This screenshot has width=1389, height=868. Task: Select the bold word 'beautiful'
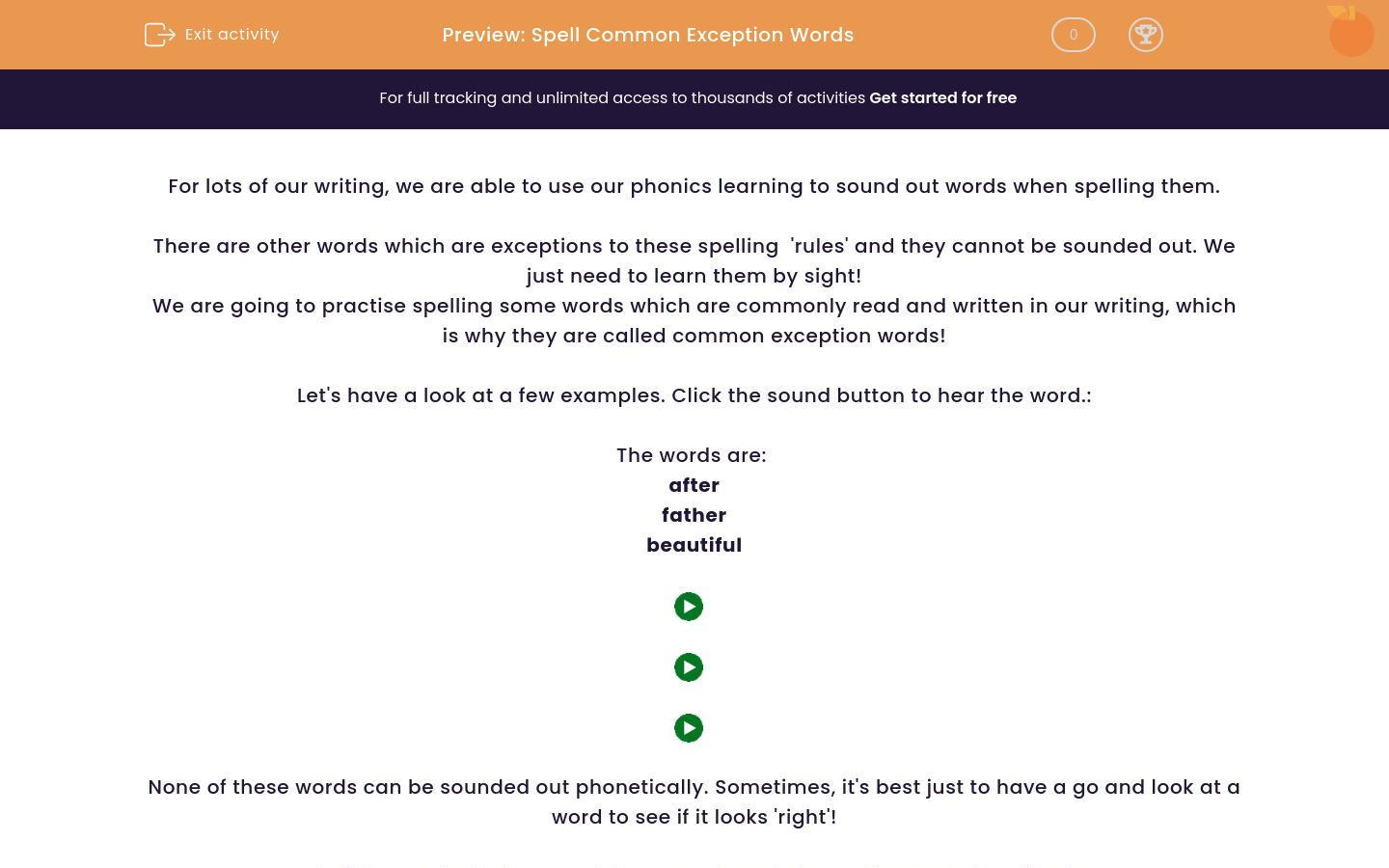coord(694,545)
